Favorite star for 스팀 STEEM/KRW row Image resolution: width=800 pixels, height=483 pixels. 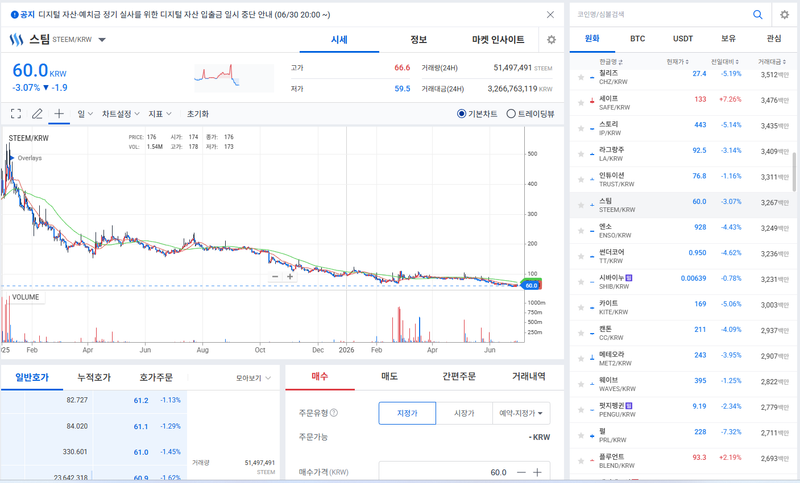tap(581, 205)
